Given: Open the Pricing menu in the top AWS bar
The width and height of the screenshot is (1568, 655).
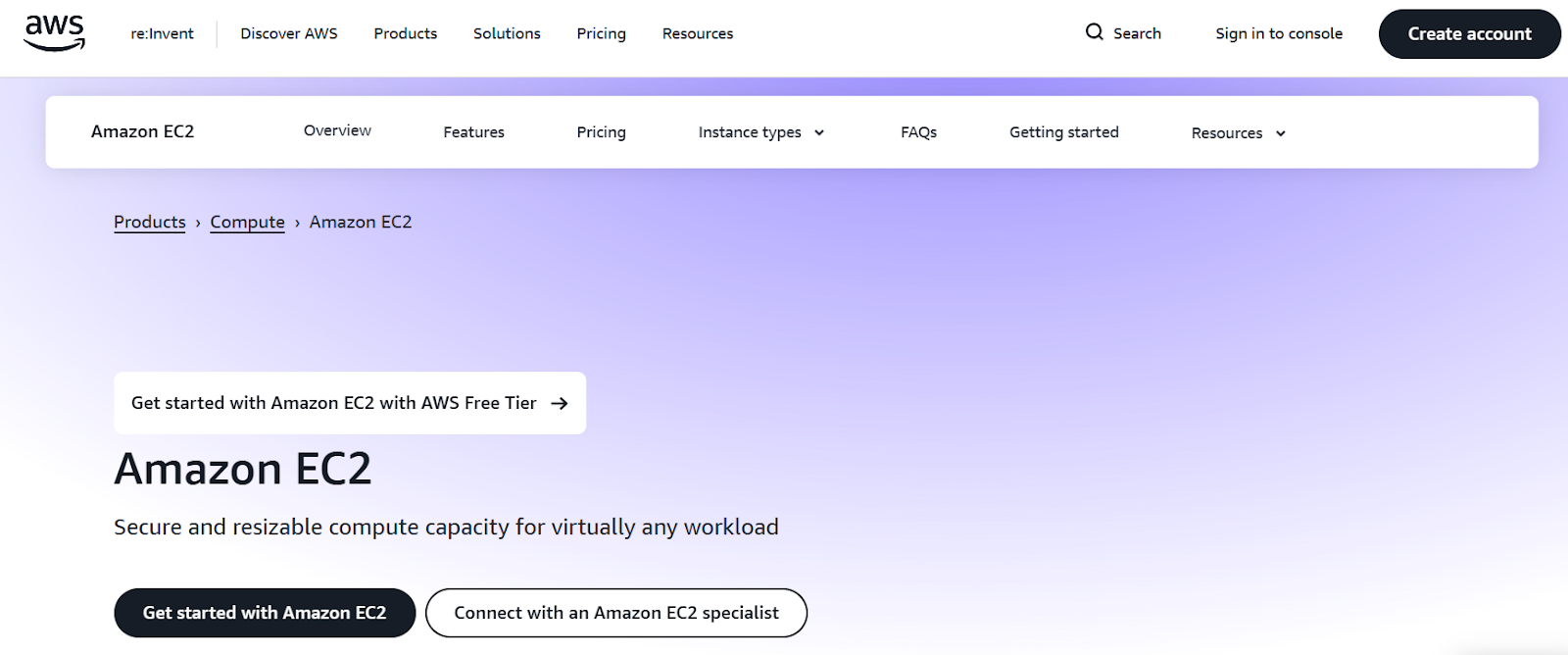Looking at the screenshot, I should click(x=602, y=33).
